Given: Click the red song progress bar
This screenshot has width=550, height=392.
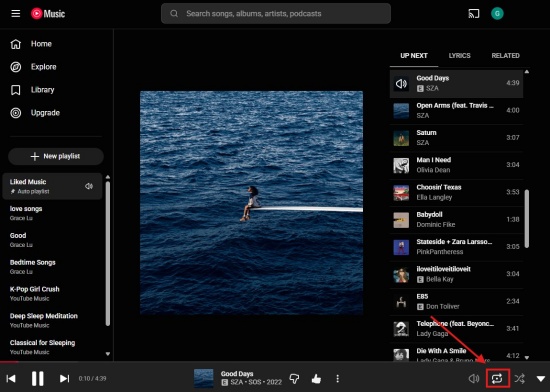Looking at the screenshot, I should [x=9, y=361].
